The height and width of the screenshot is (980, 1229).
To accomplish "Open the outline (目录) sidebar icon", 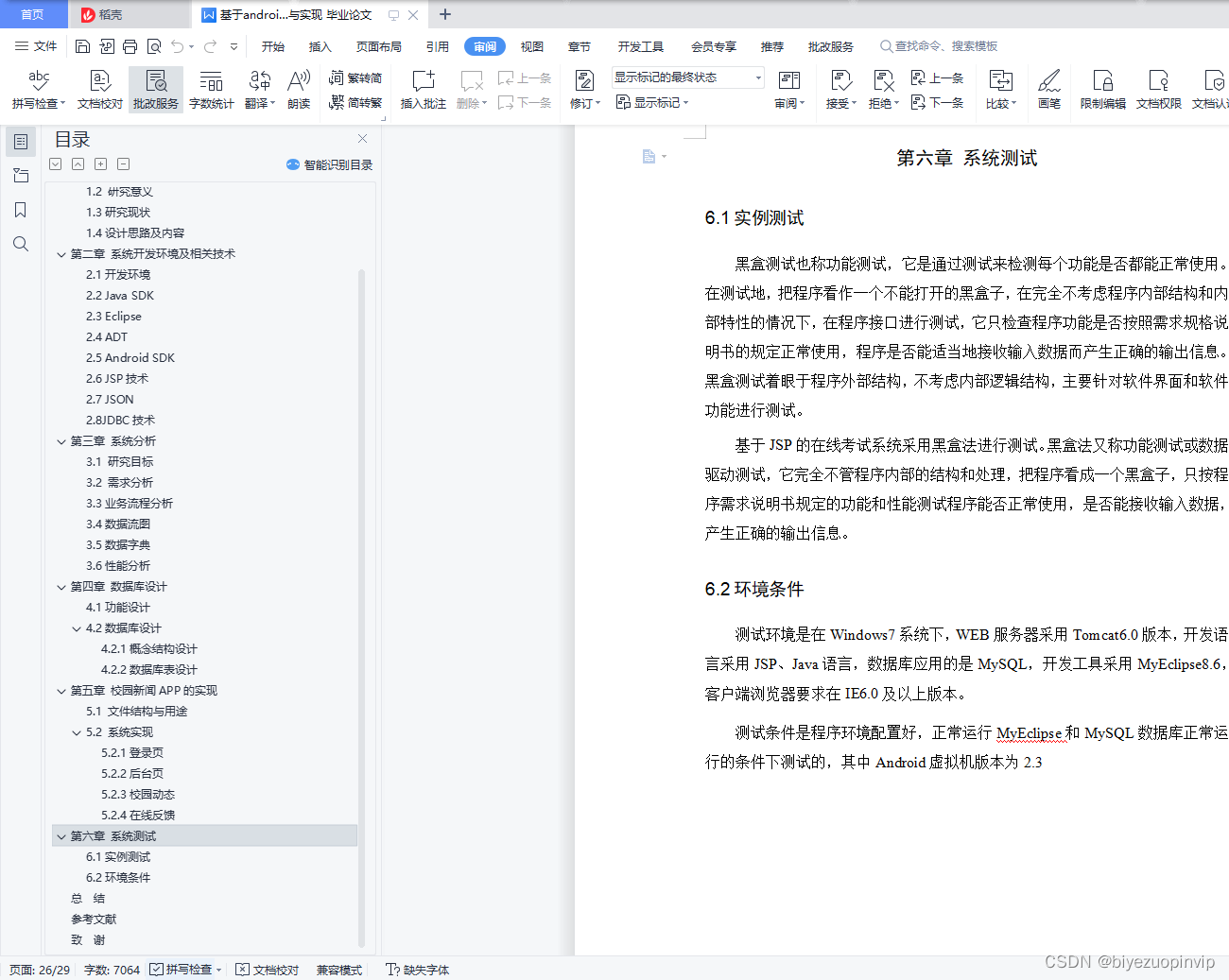I will tap(21, 142).
